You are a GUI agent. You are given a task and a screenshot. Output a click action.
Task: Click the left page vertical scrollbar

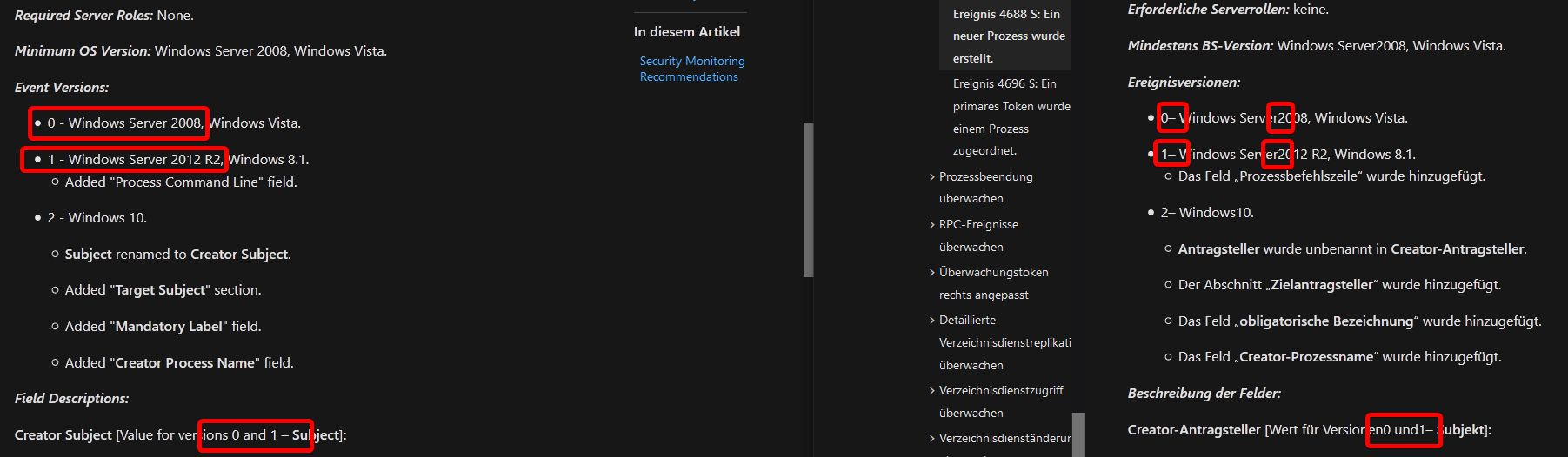808,200
